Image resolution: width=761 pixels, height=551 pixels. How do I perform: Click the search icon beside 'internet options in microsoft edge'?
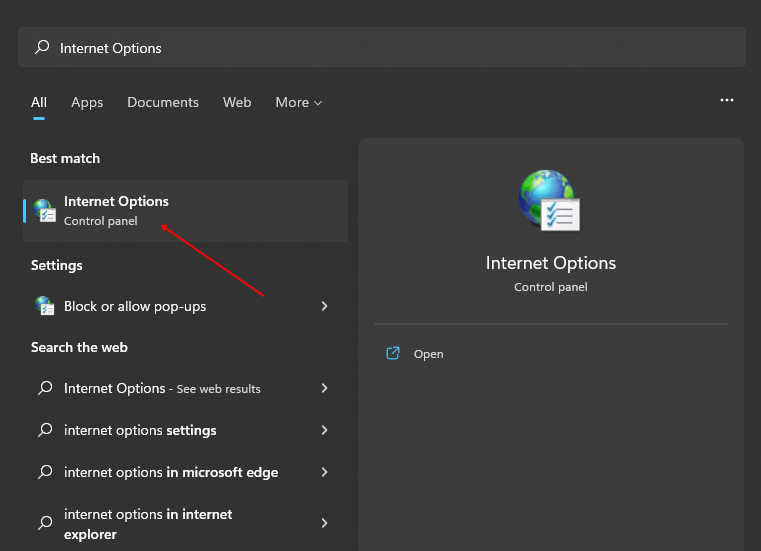point(44,472)
